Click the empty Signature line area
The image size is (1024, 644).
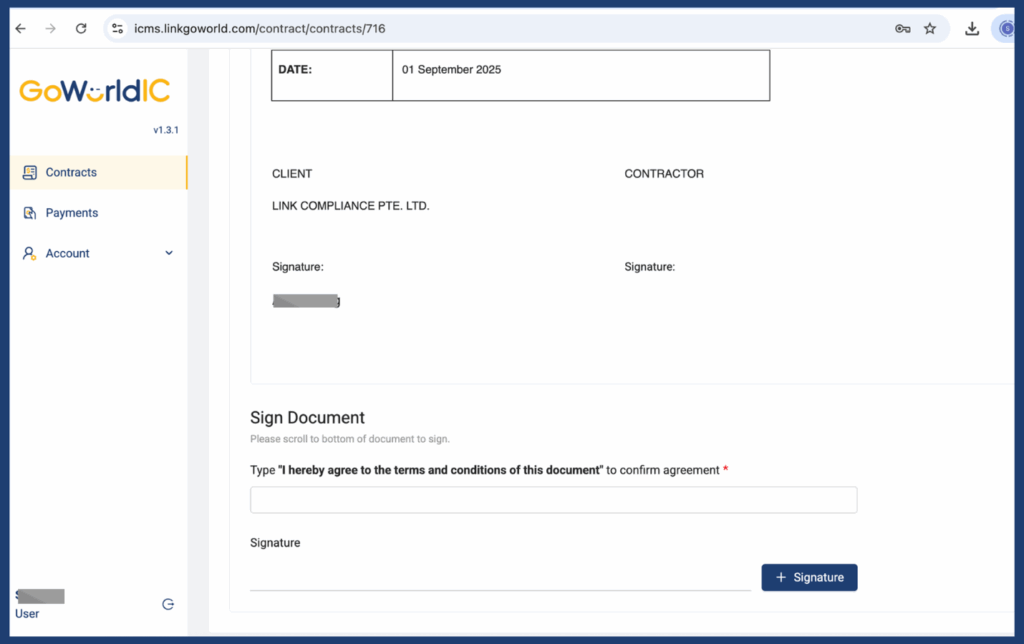pyautogui.click(x=500, y=577)
